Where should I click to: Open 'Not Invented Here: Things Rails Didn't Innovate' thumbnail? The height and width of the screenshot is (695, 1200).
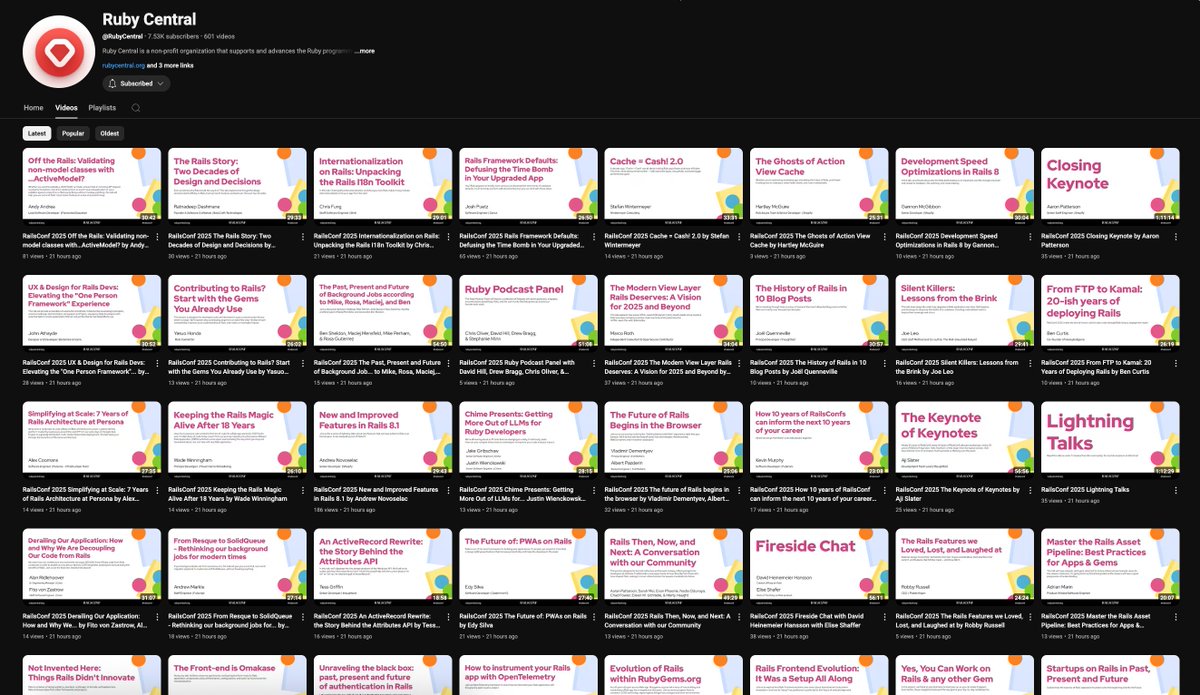(92, 675)
